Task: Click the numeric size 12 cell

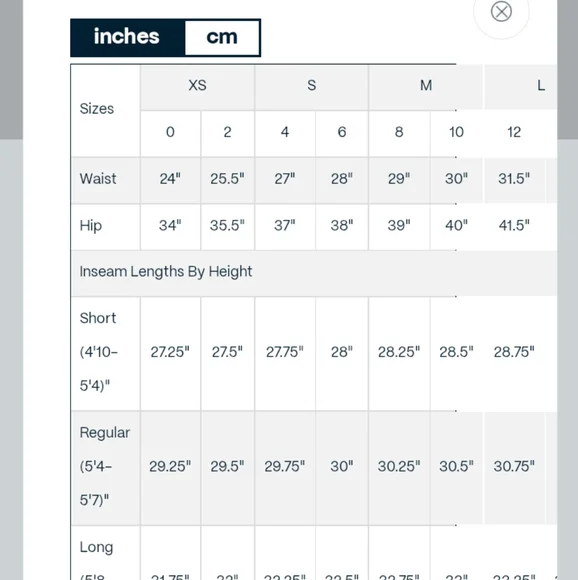Action: (x=514, y=133)
